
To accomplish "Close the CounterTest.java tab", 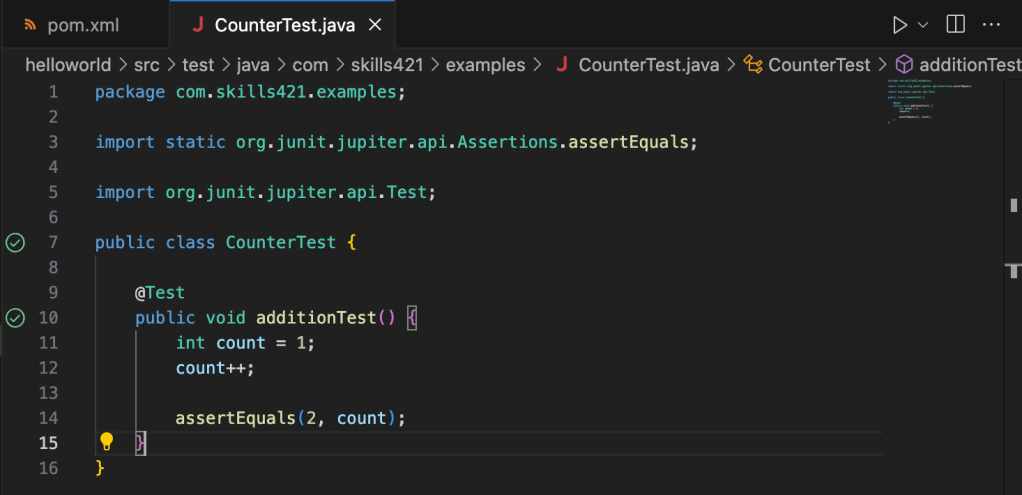I will tap(375, 25).
